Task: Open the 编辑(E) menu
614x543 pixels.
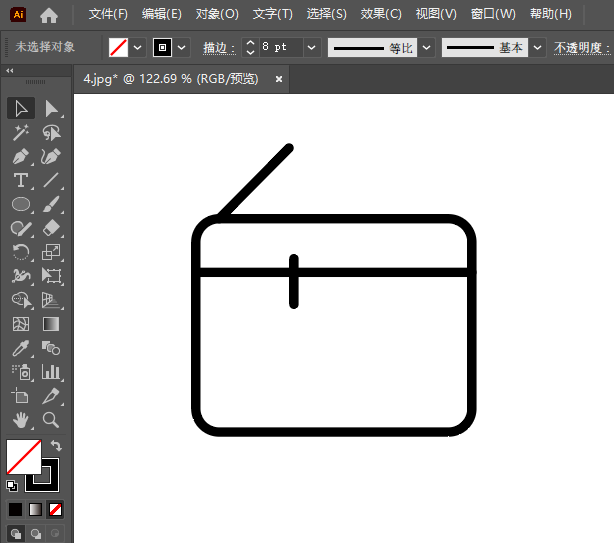Action: point(162,14)
